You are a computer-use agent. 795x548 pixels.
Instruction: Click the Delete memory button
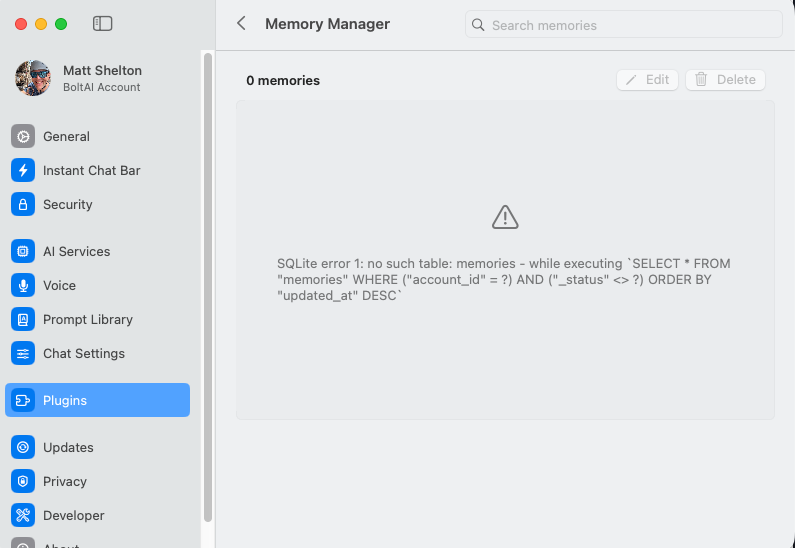(725, 80)
